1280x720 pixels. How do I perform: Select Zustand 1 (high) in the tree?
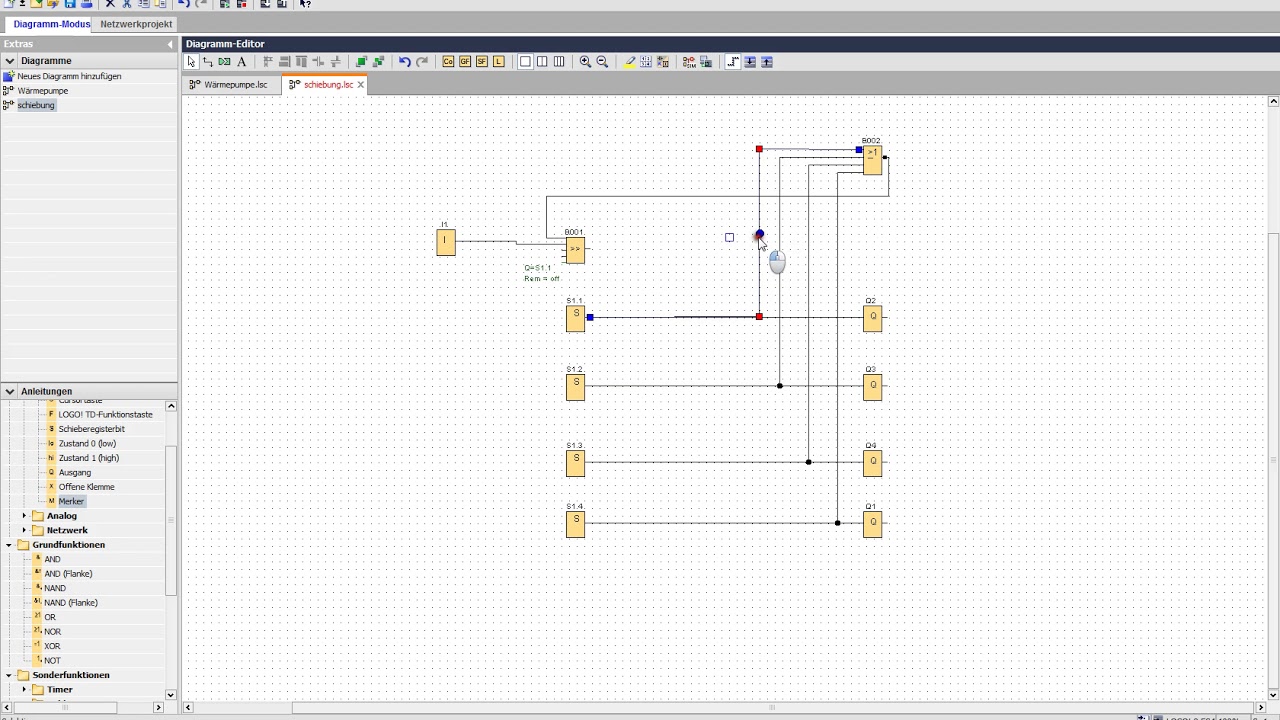pos(88,458)
